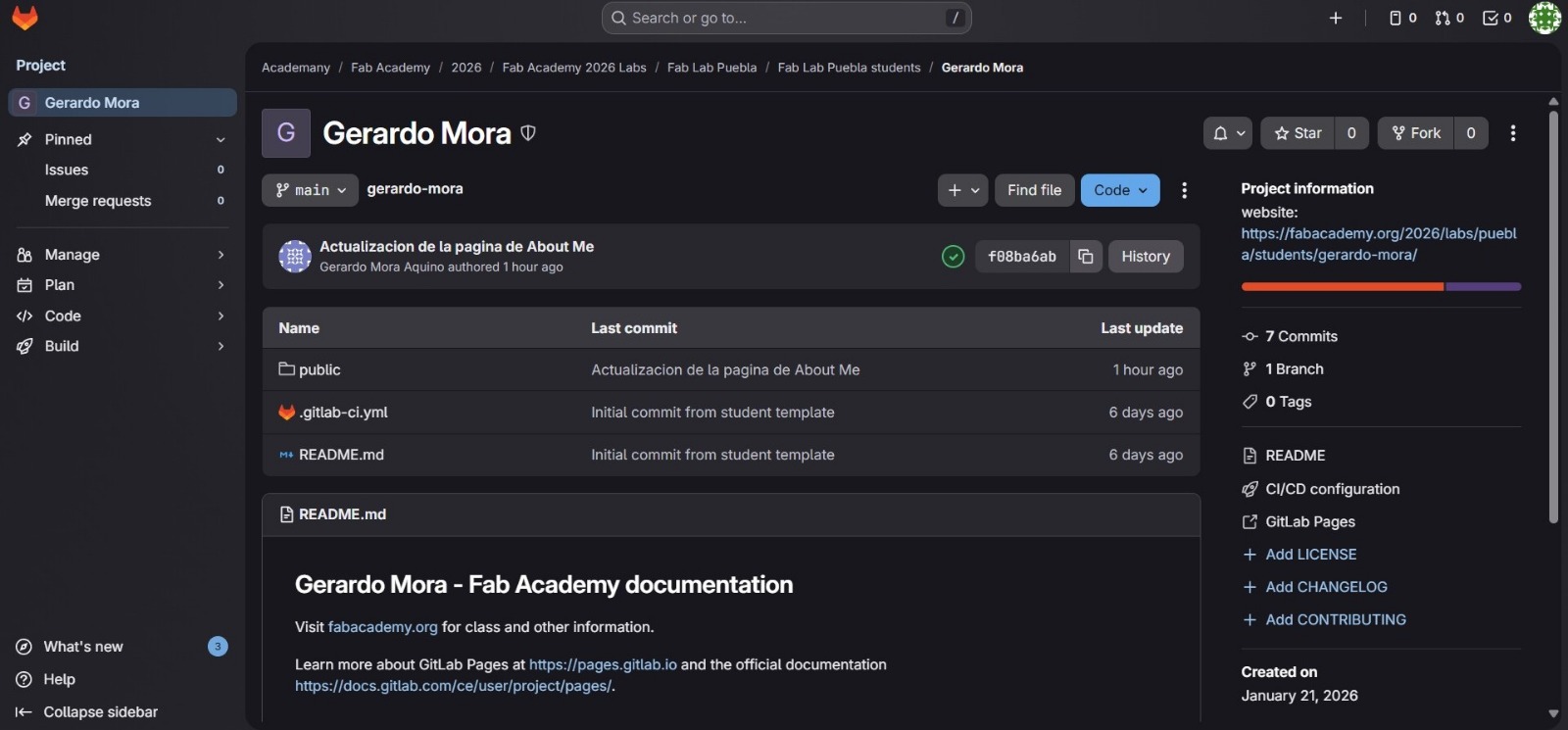Click the public row commit message
The width and height of the screenshot is (1568, 730).
click(725, 370)
